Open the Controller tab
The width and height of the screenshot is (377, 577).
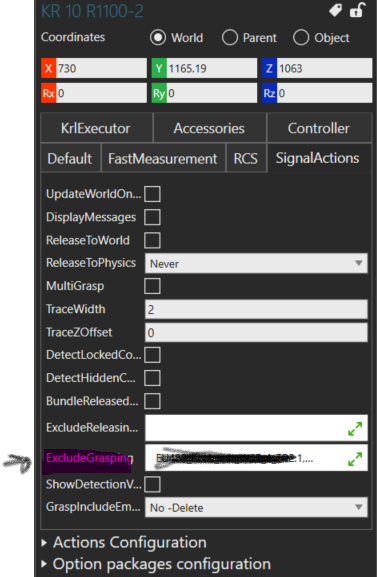pos(319,128)
